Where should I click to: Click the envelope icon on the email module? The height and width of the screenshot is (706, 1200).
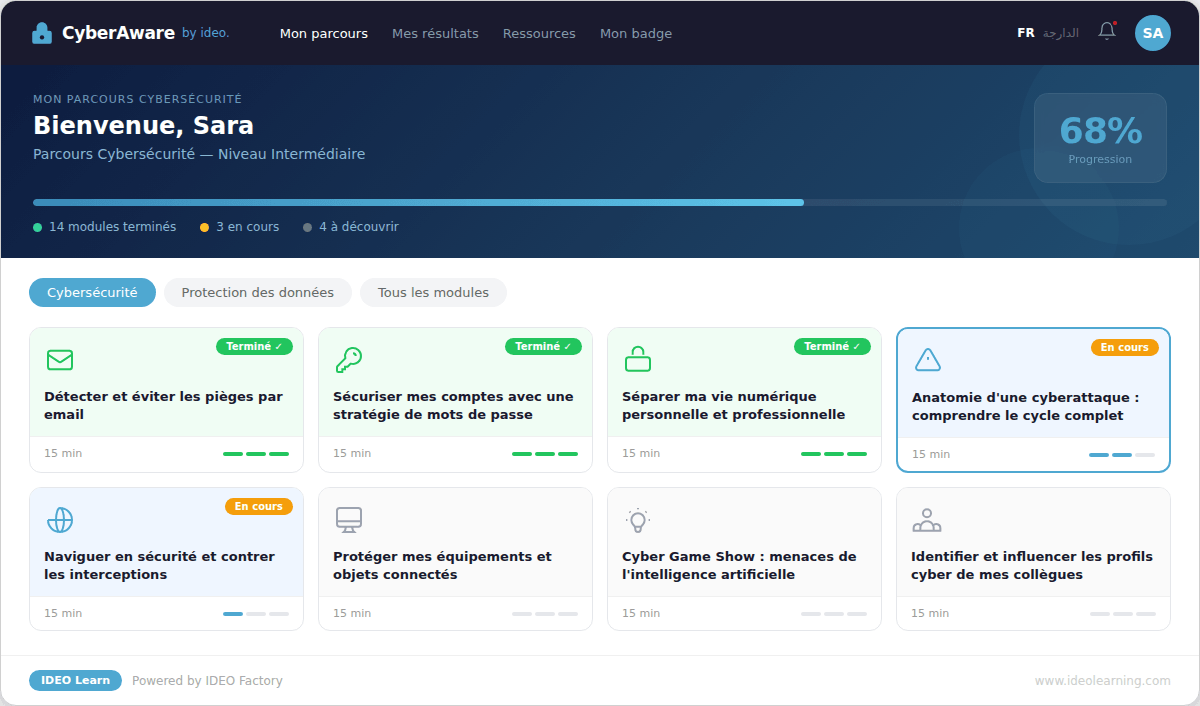[x=60, y=360]
